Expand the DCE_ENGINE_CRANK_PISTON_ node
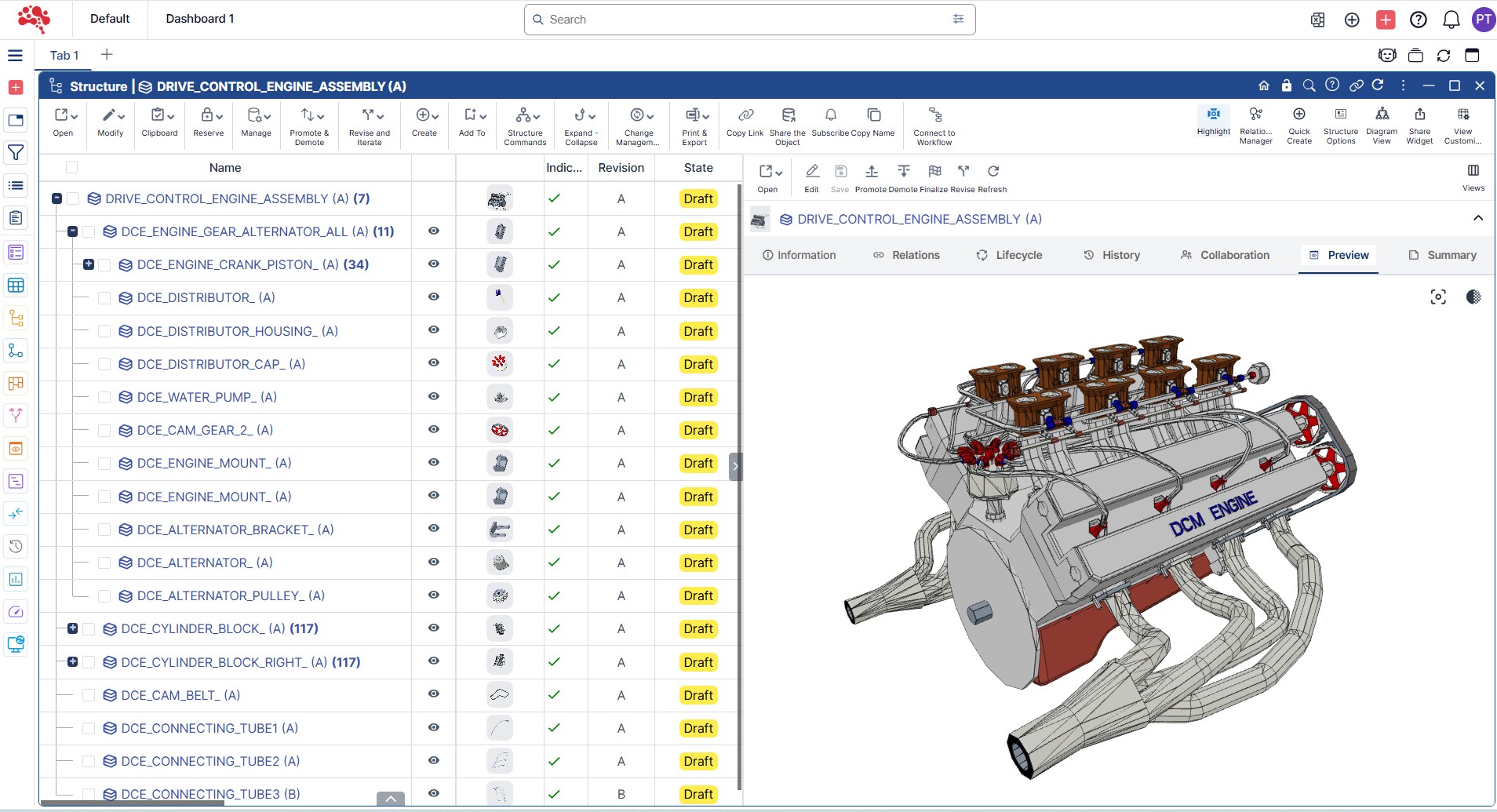 point(89,265)
